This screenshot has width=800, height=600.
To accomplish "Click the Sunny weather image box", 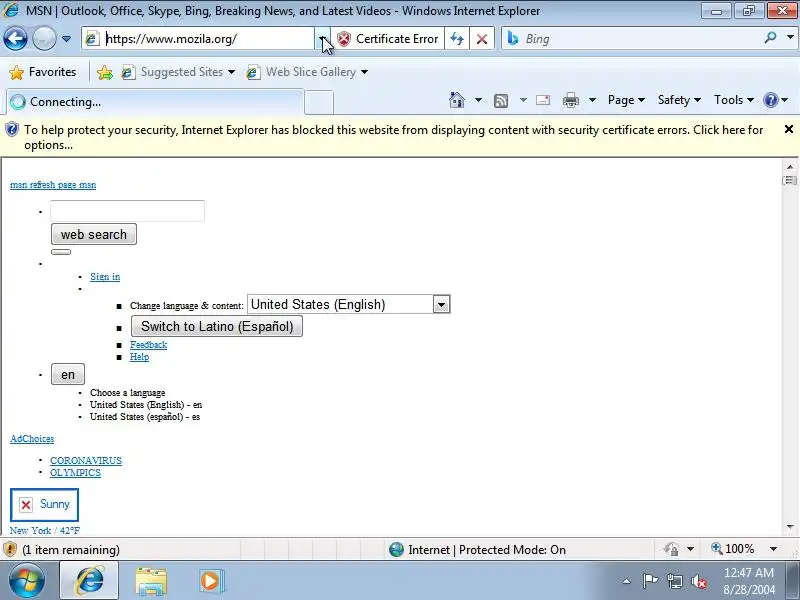I will (x=44, y=505).
